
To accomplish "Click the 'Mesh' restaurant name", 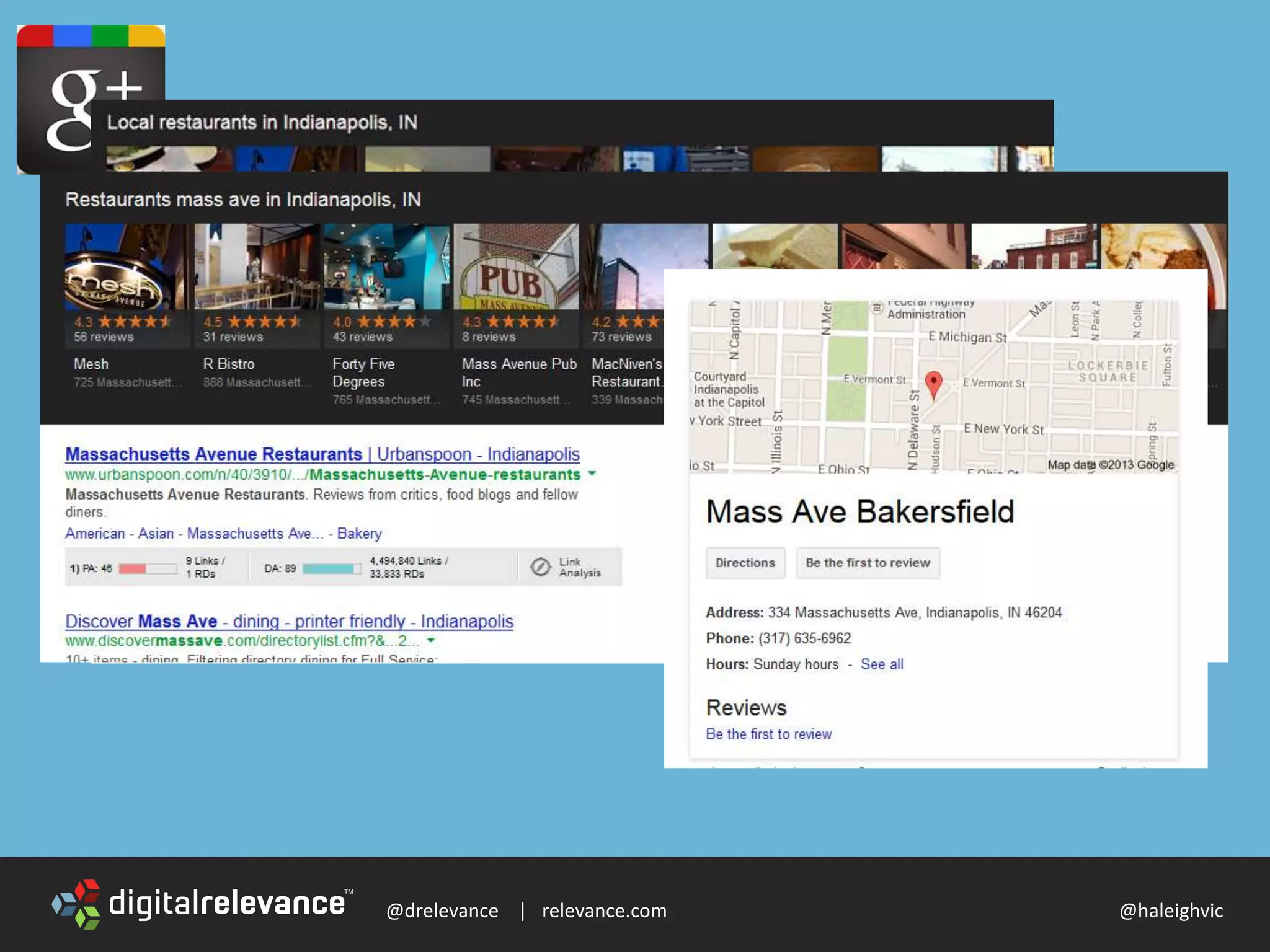I will (x=91, y=364).
